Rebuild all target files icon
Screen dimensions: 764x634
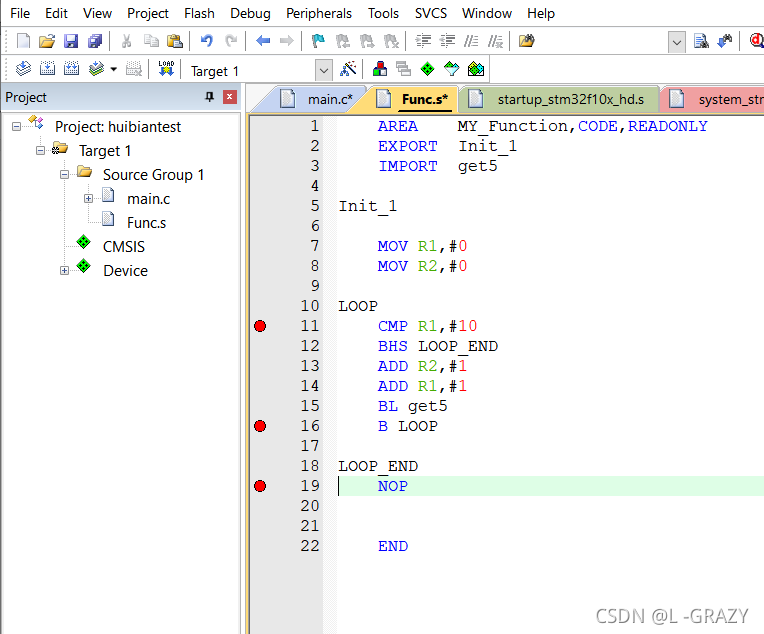click(x=71, y=69)
